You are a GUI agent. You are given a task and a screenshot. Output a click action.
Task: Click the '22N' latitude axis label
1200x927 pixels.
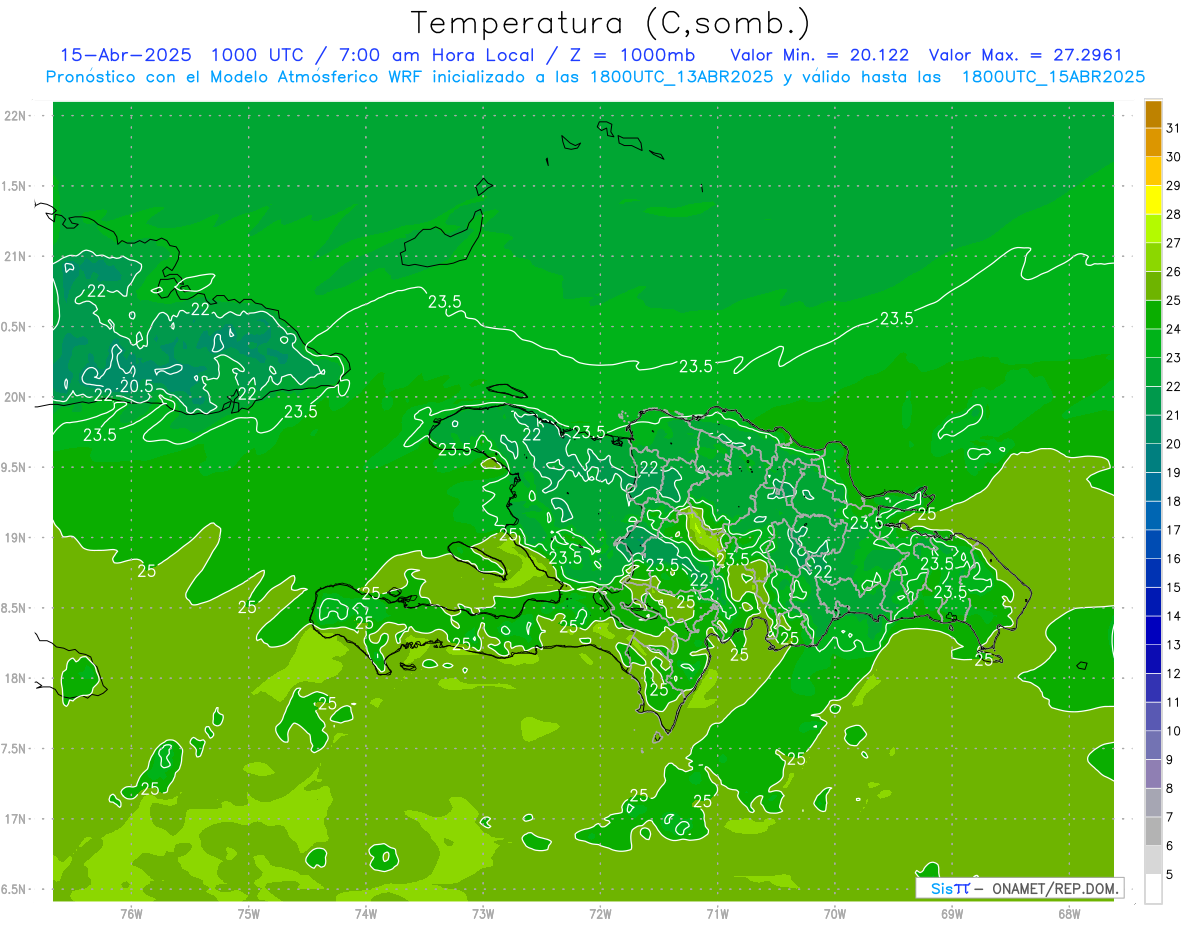pyautogui.click(x=15, y=116)
